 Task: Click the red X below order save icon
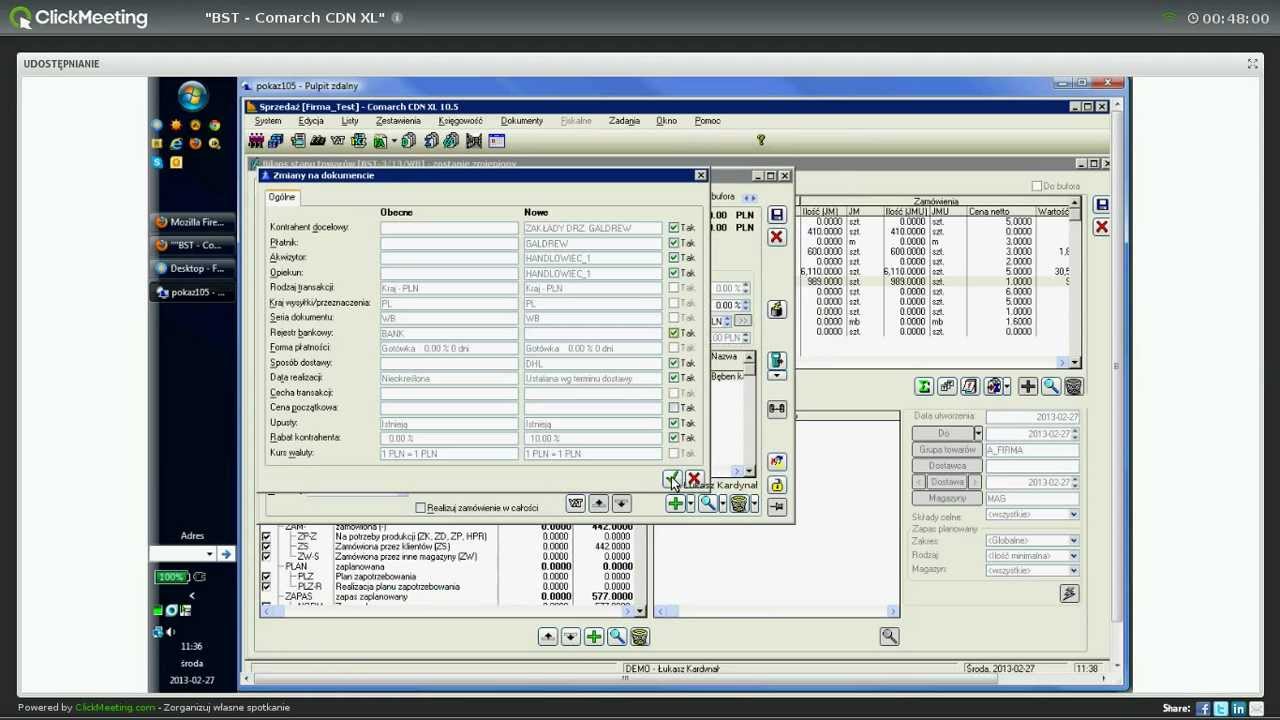pos(776,237)
